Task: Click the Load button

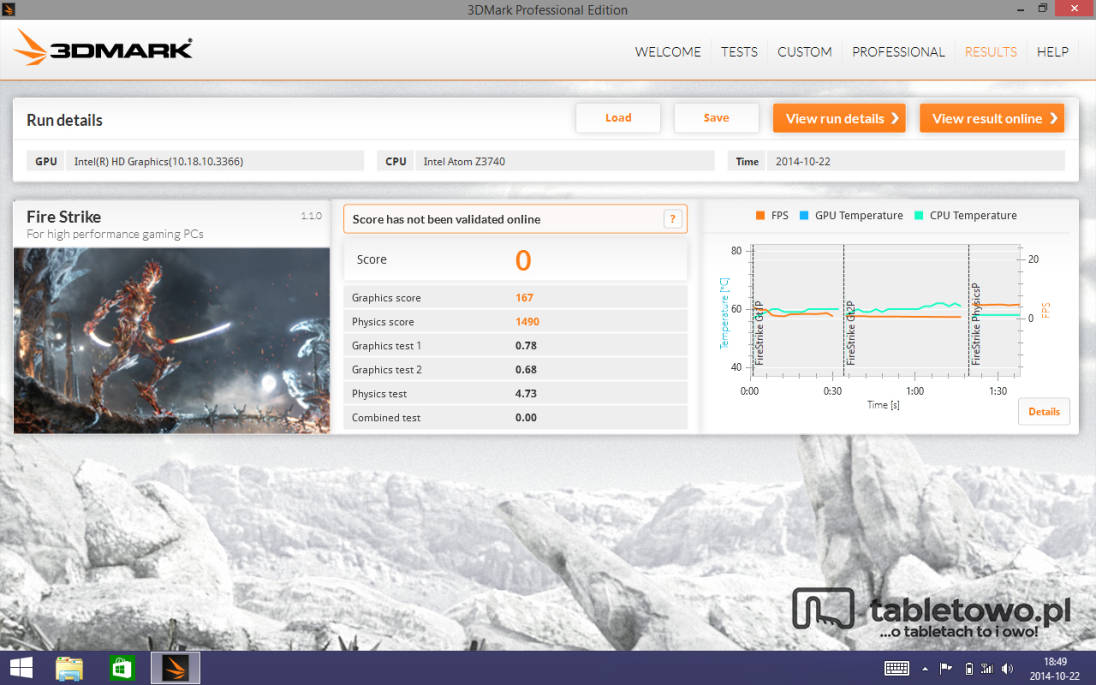Action: pos(618,118)
